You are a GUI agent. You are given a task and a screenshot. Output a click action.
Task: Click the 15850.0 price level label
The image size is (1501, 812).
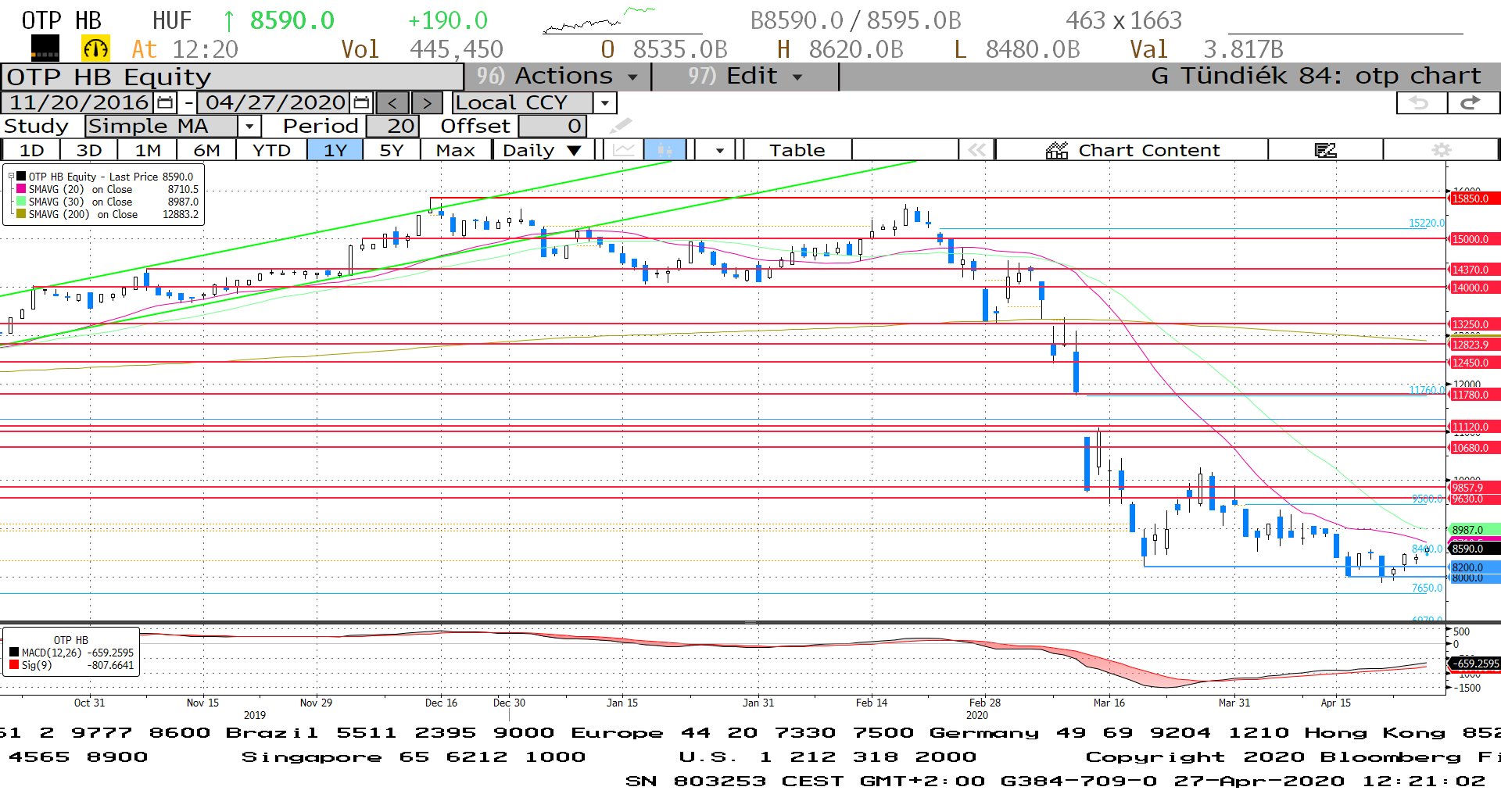pos(1474,199)
